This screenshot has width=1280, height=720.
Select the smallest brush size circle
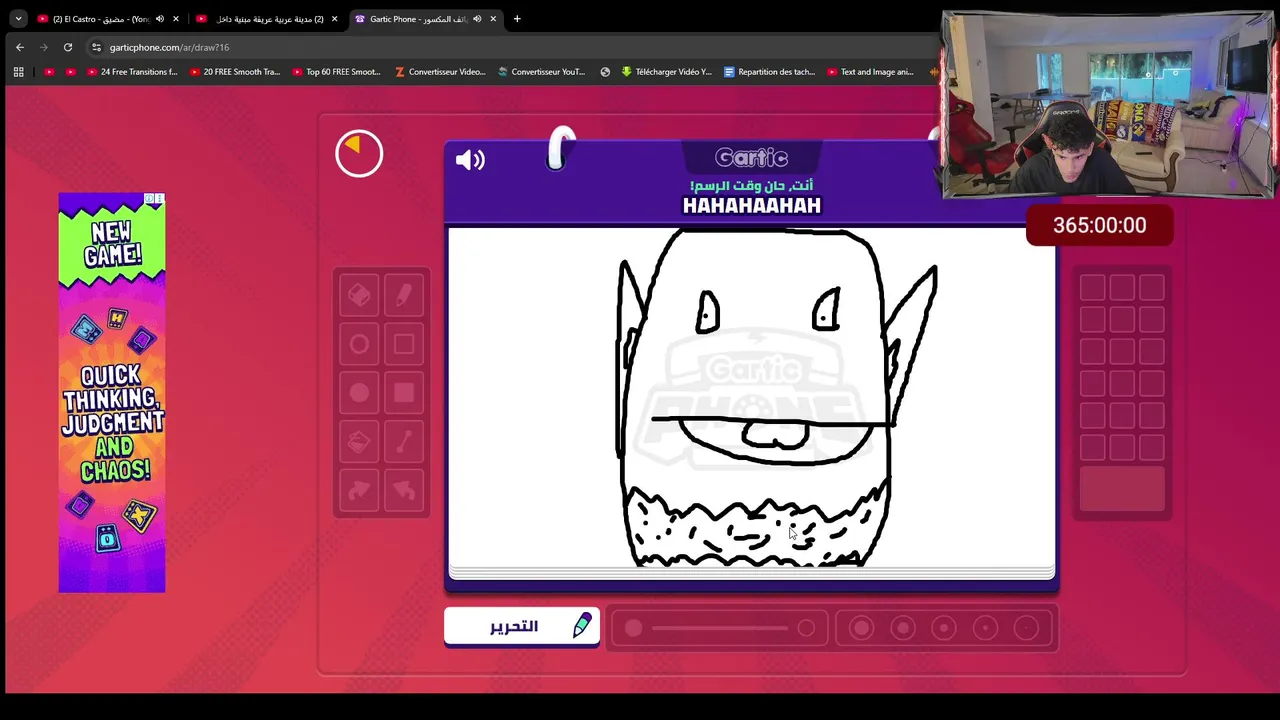click(x=1026, y=628)
